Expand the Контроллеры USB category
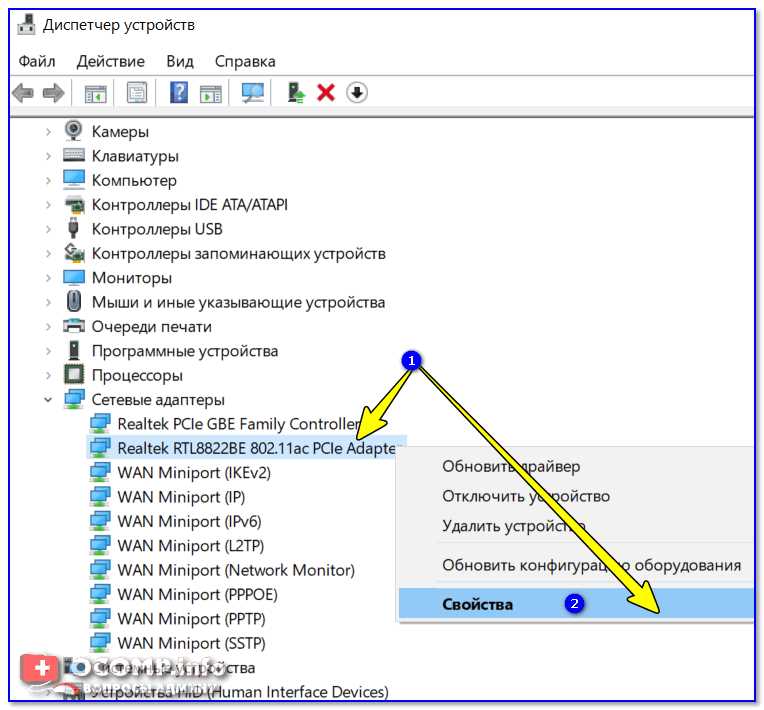This screenshot has height=710, width=764. [48, 229]
